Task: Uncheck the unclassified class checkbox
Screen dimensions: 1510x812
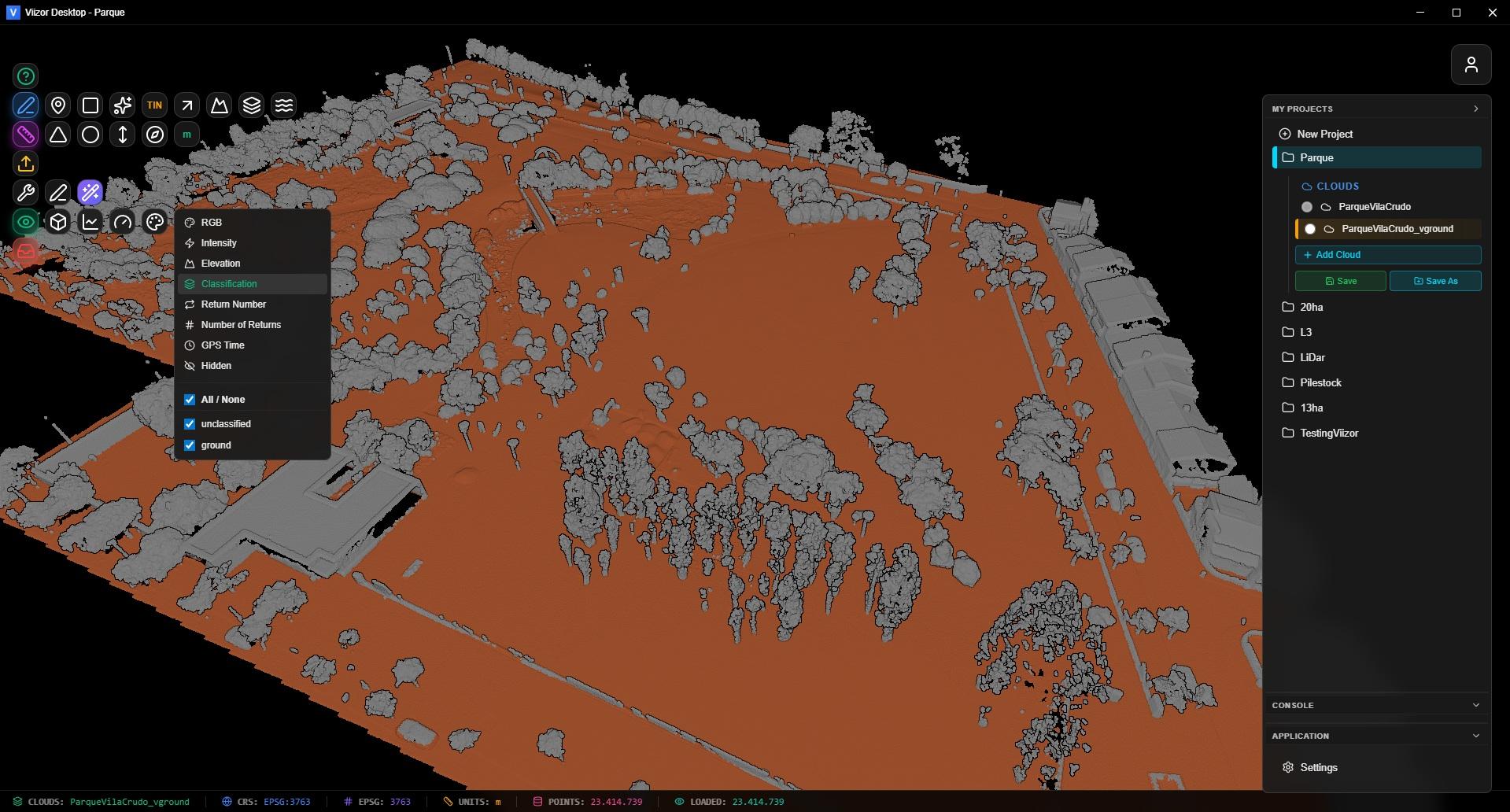Action: pos(190,424)
